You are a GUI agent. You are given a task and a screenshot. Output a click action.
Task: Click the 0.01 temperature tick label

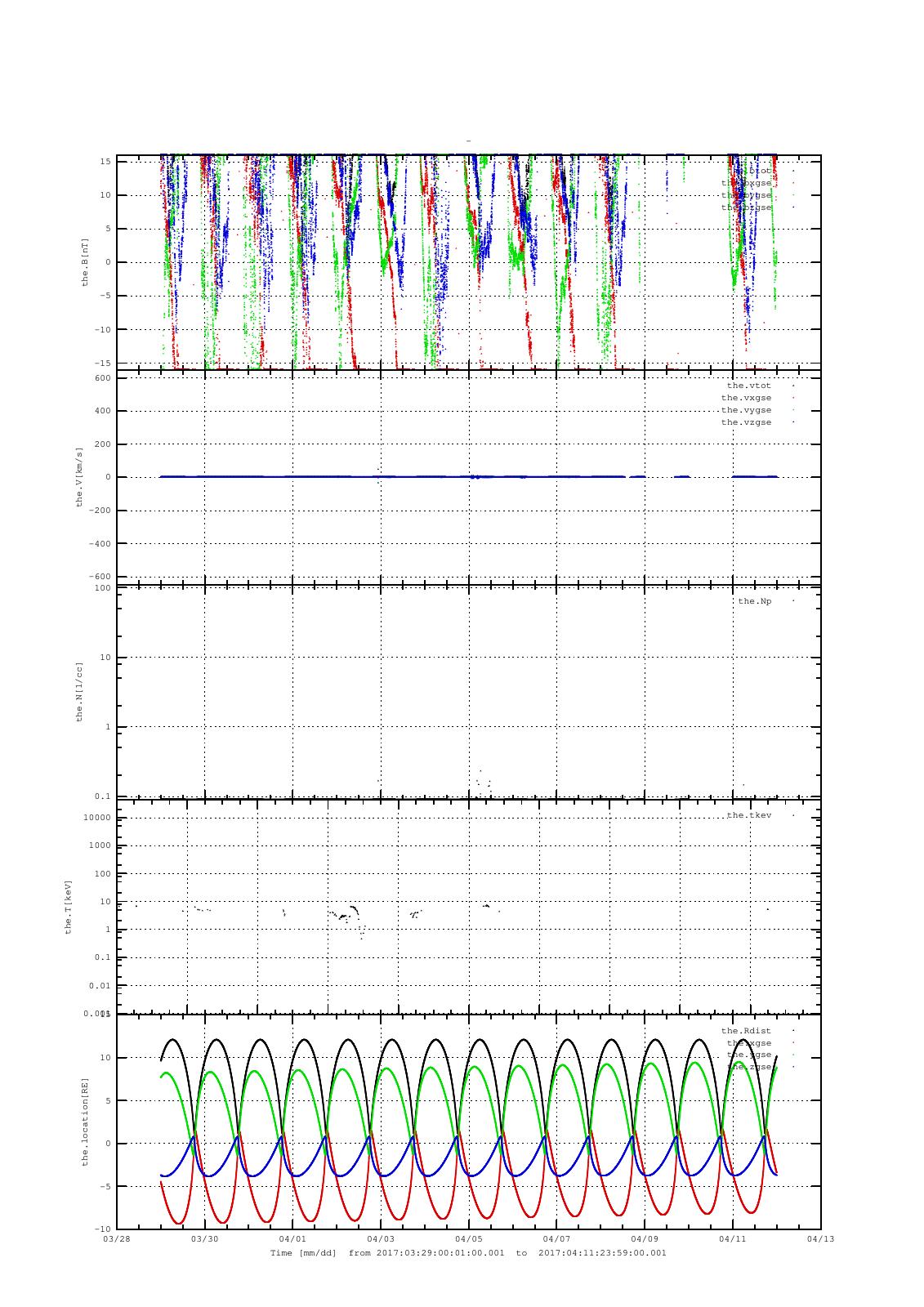100,986
